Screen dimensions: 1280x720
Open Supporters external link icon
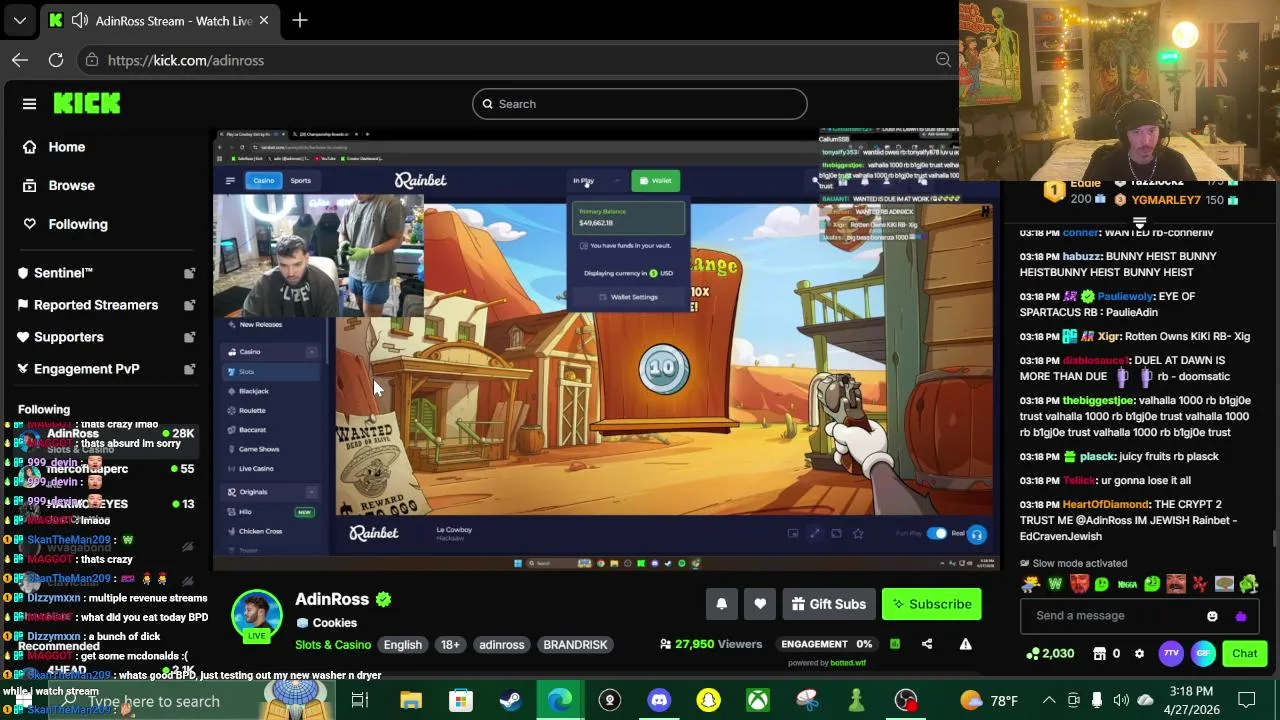[189, 337]
